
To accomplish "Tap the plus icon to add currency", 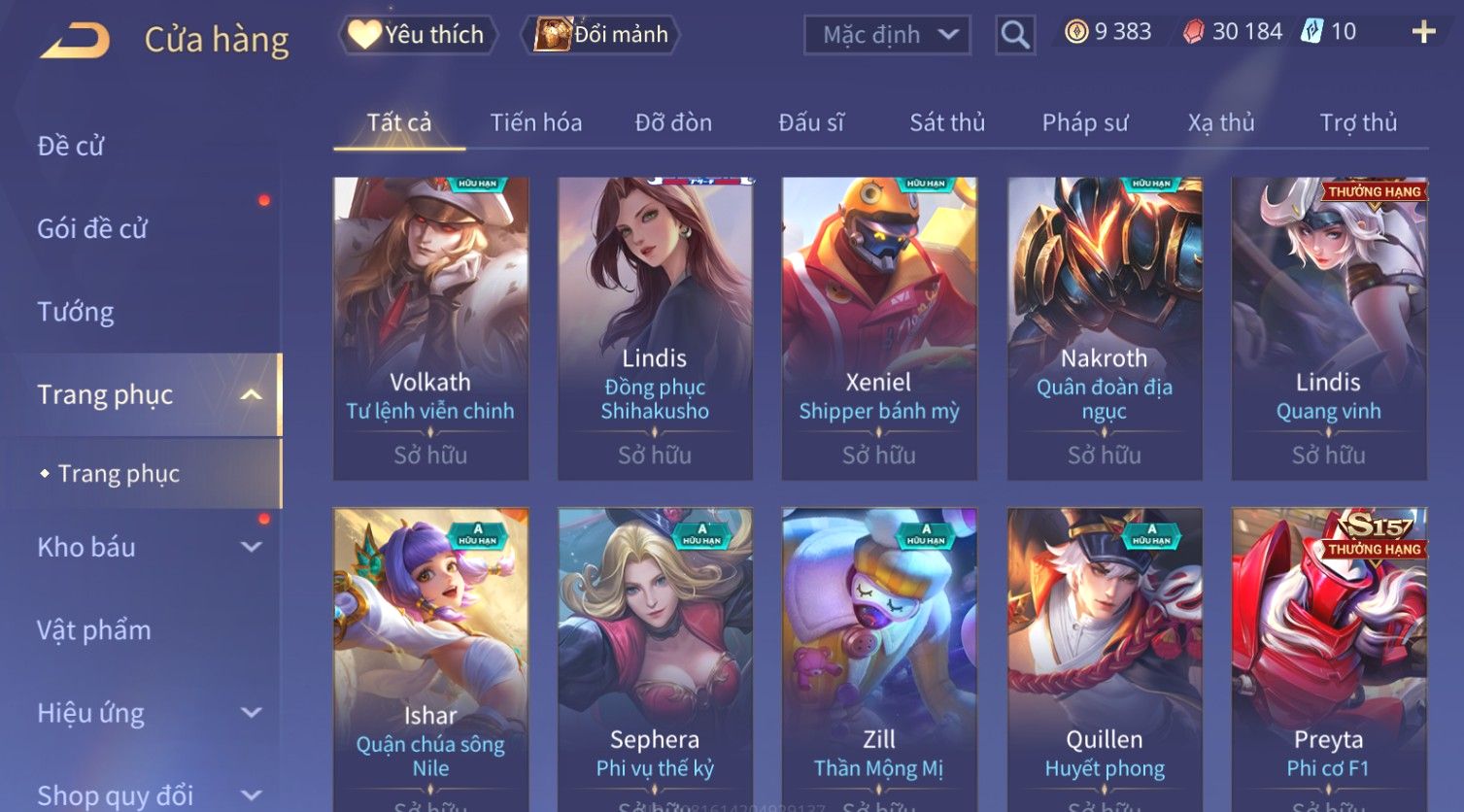I will (x=1423, y=32).
